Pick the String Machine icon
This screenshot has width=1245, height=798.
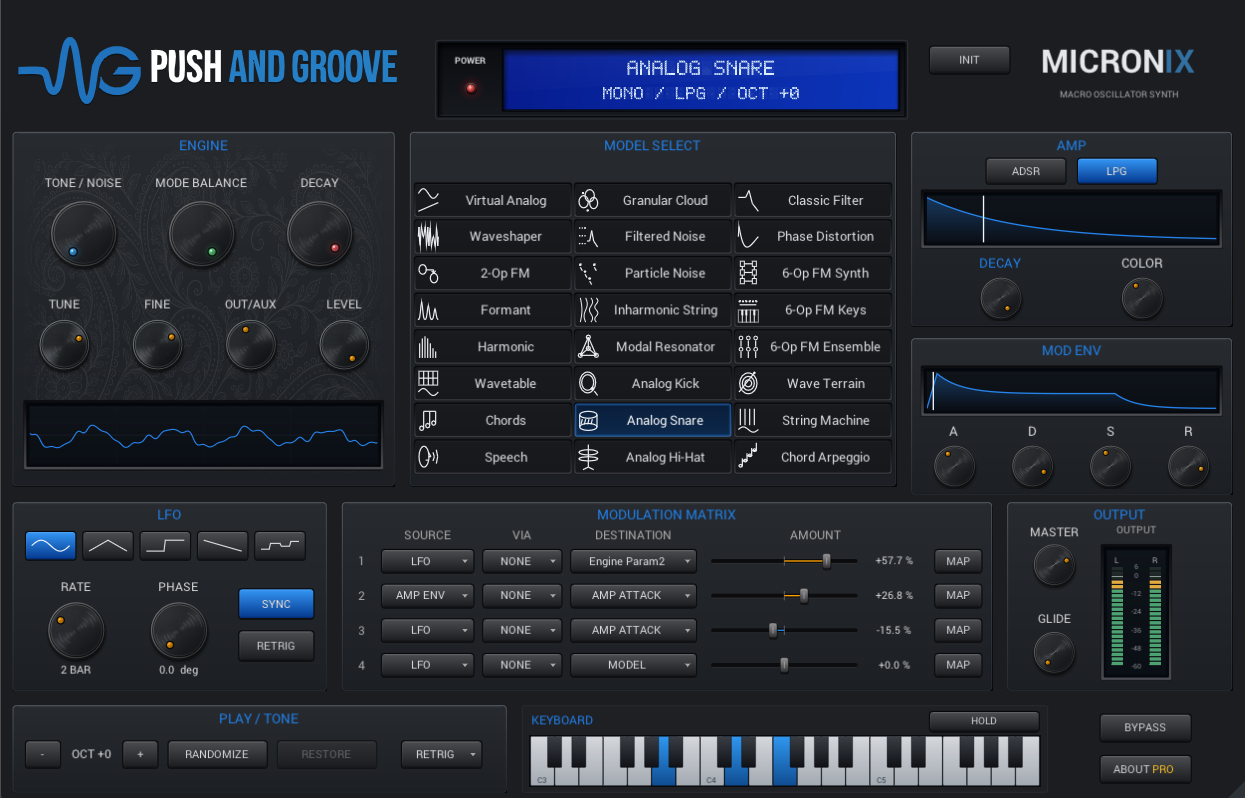[748, 420]
